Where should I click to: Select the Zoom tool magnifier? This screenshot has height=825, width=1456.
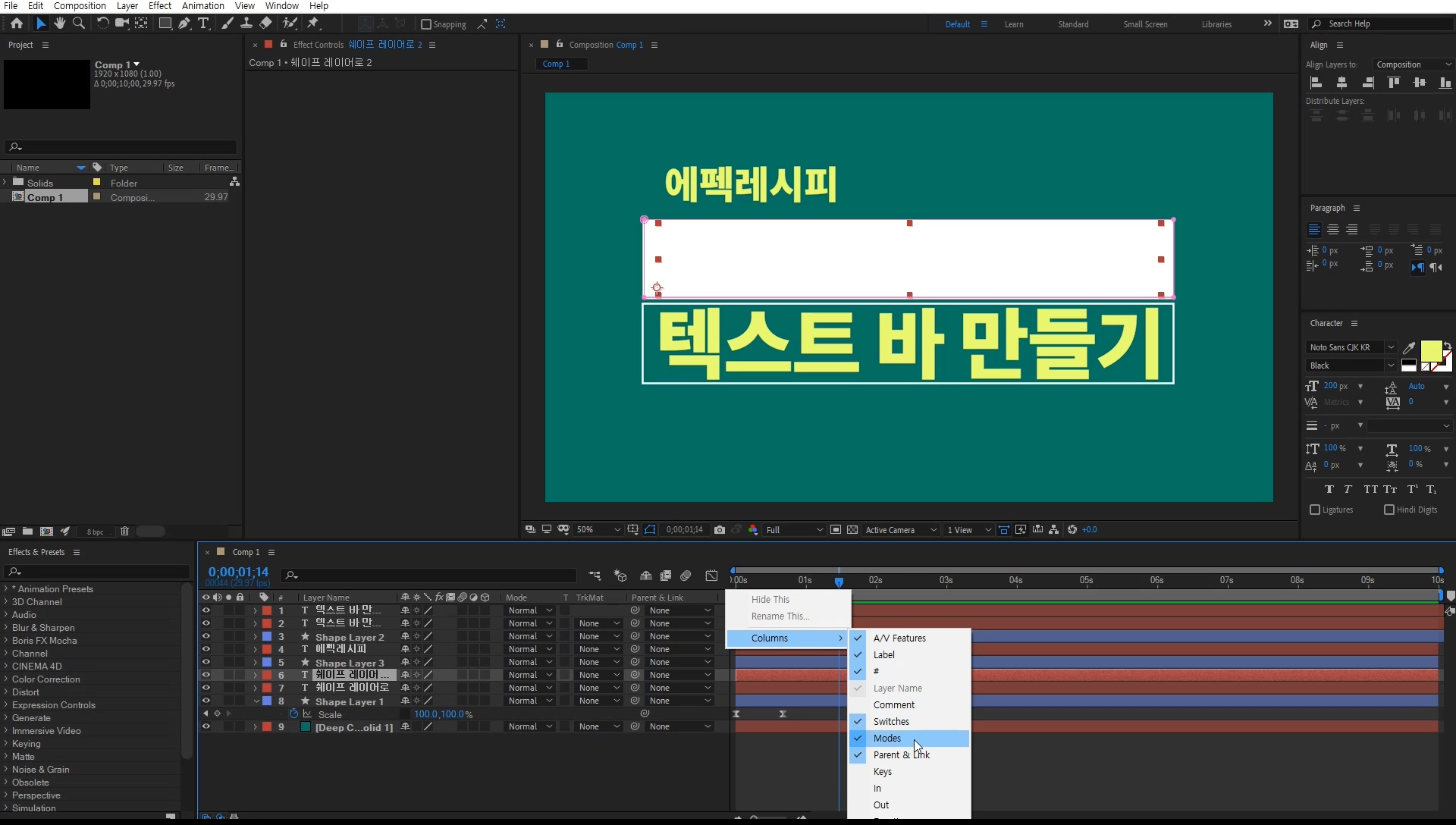tap(79, 24)
